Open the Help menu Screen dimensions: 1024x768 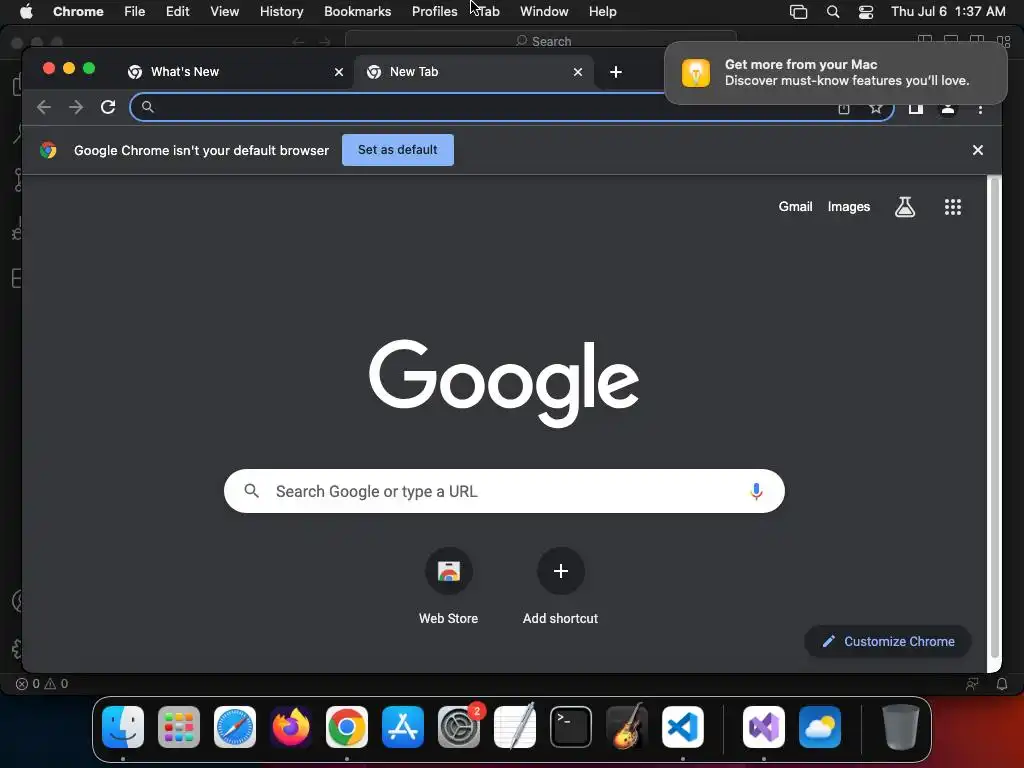[602, 12]
